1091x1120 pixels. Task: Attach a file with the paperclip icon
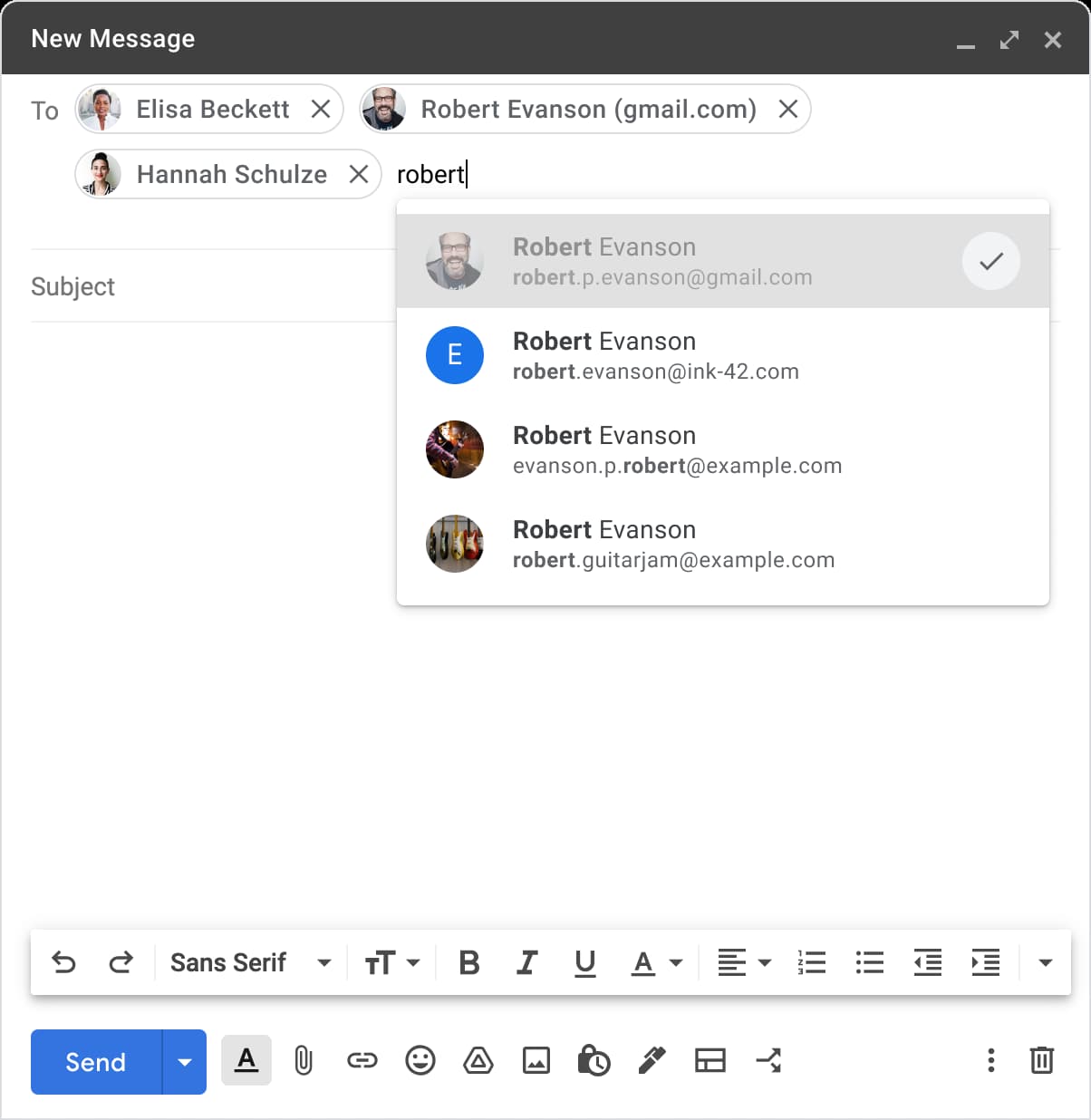coord(304,1061)
